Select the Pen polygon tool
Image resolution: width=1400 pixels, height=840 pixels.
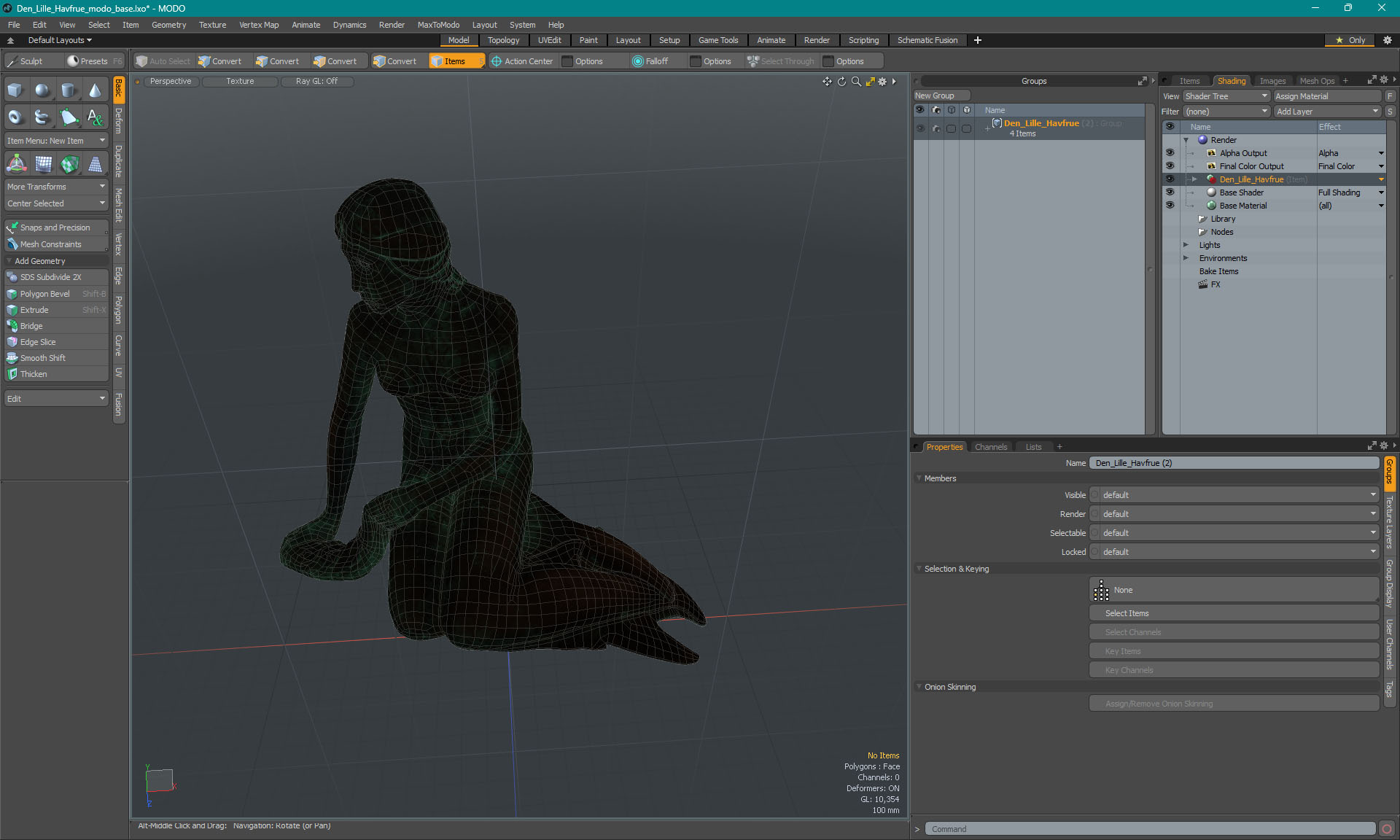click(x=69, y=117)
